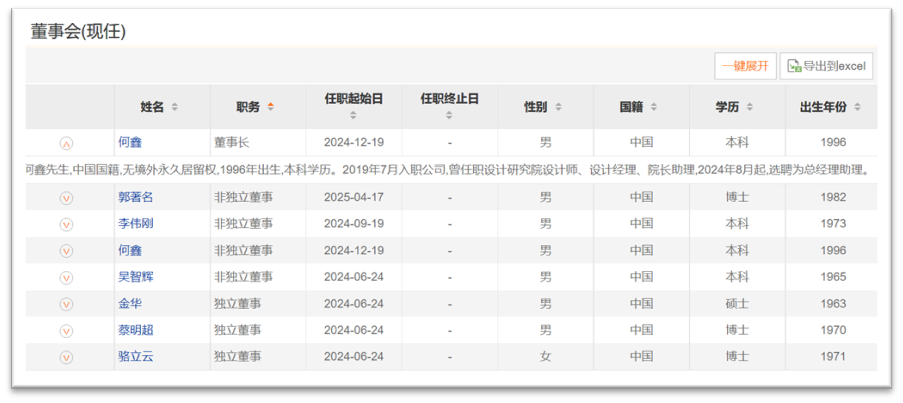Select the 2025-04-17 start date cell

coord(354,197)
